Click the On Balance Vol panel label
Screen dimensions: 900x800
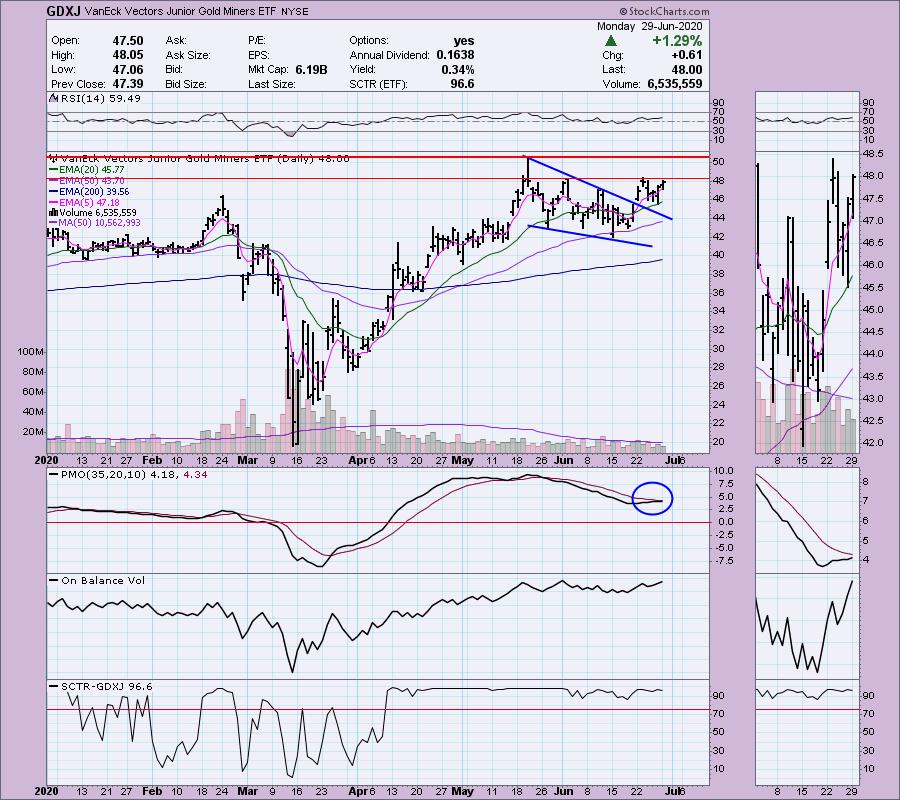97,581
